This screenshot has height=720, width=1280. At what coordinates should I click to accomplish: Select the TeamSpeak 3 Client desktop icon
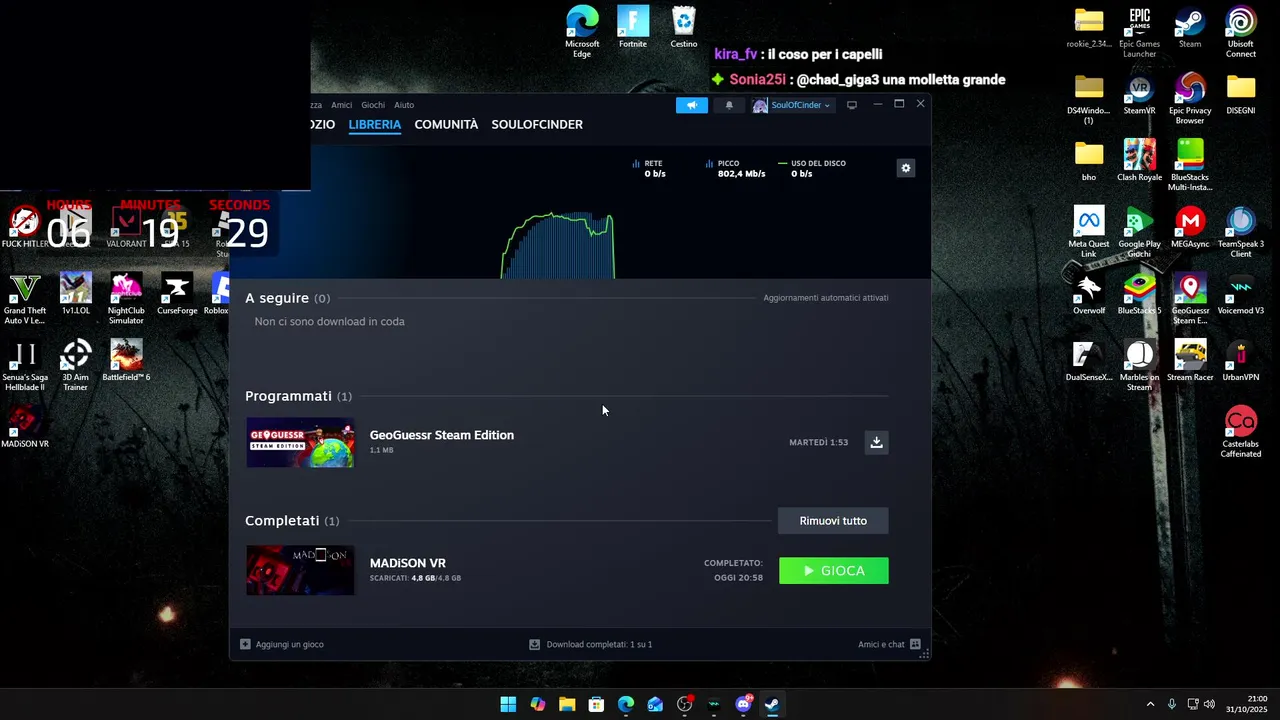[1241, 232]
